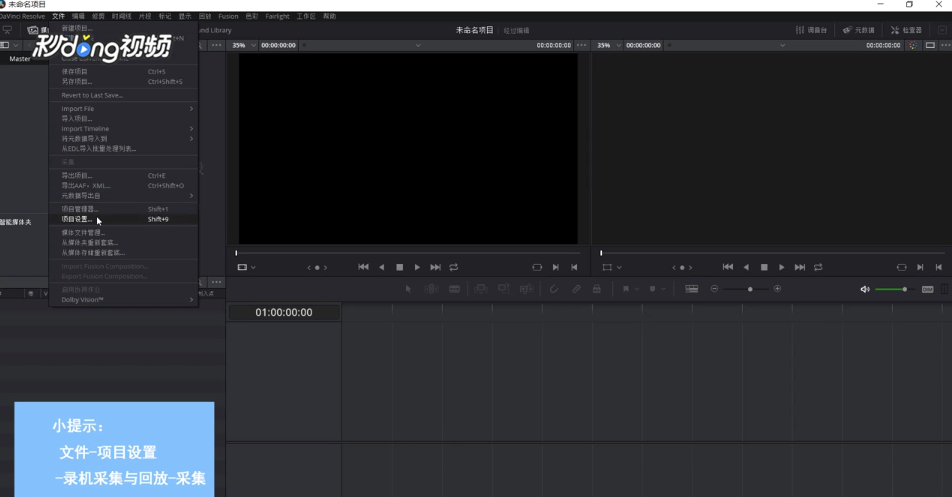Screen dimensions: 952x497
Task: Play the source viewer forward
Action: 417,267
